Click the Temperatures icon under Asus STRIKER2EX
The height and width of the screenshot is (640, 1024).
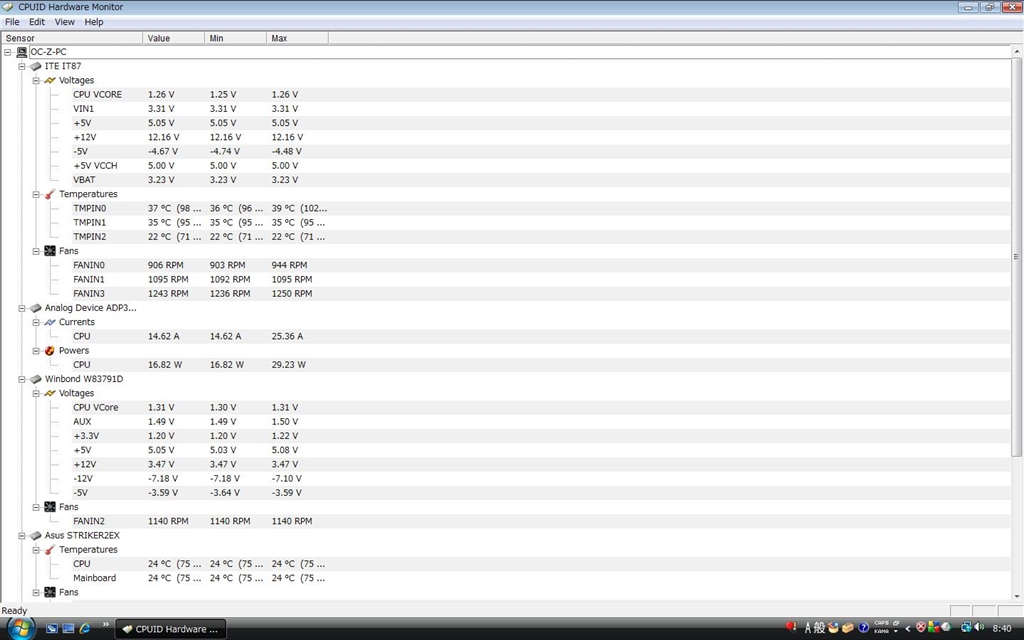[x=50, y=550]
